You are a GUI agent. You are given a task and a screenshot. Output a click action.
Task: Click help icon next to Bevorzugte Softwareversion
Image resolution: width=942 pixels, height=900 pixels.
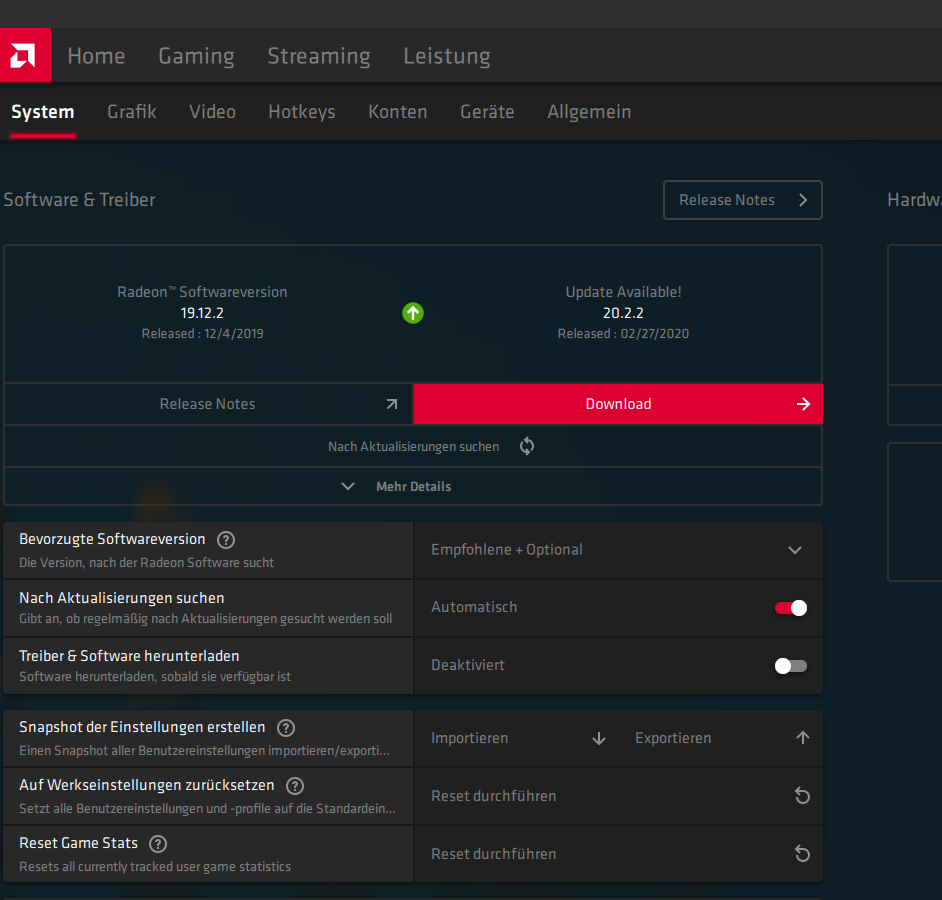(226, 540)
